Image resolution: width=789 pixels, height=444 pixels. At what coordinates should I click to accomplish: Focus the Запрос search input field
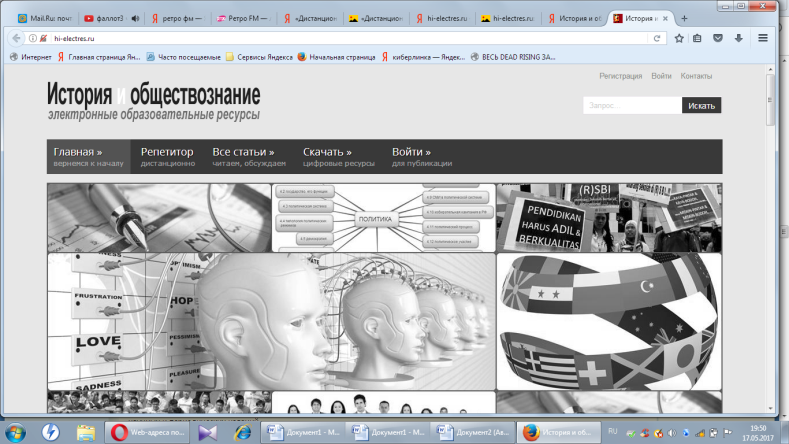633,106
